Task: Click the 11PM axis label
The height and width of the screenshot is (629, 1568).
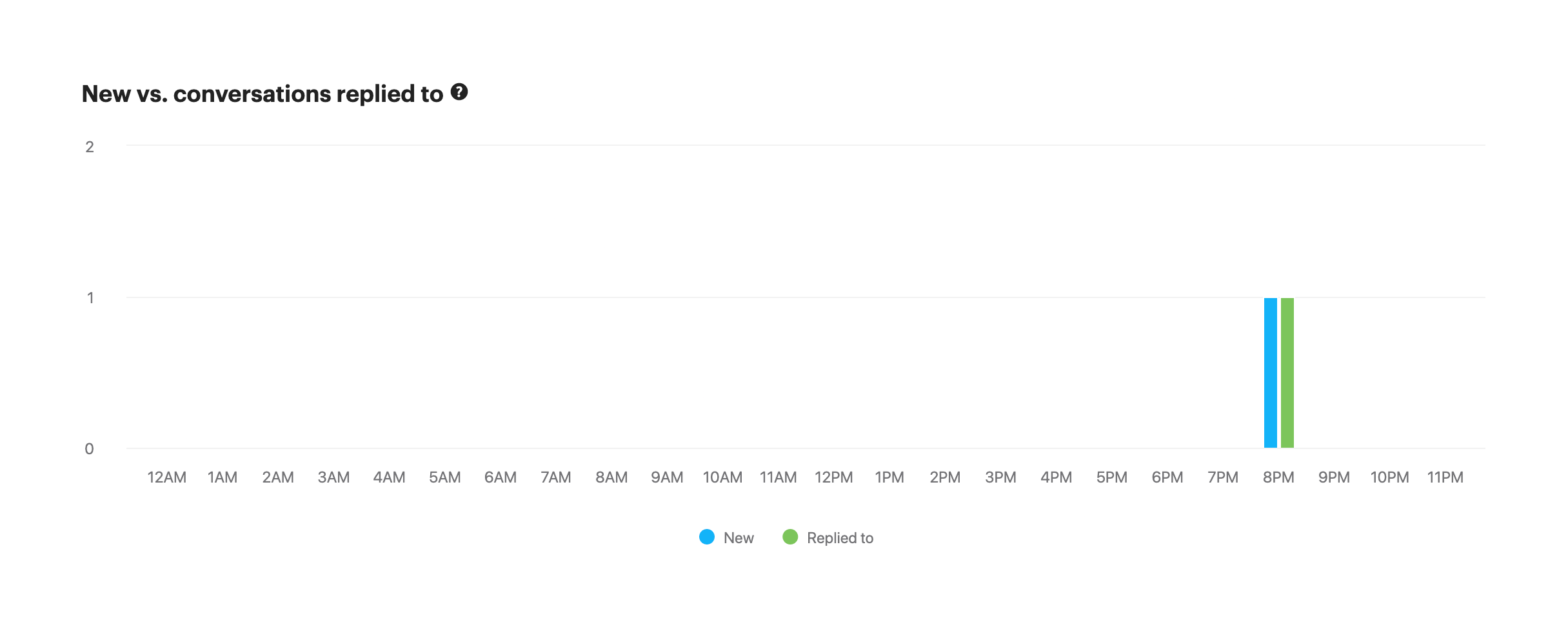Action: tap(1445, 477)
